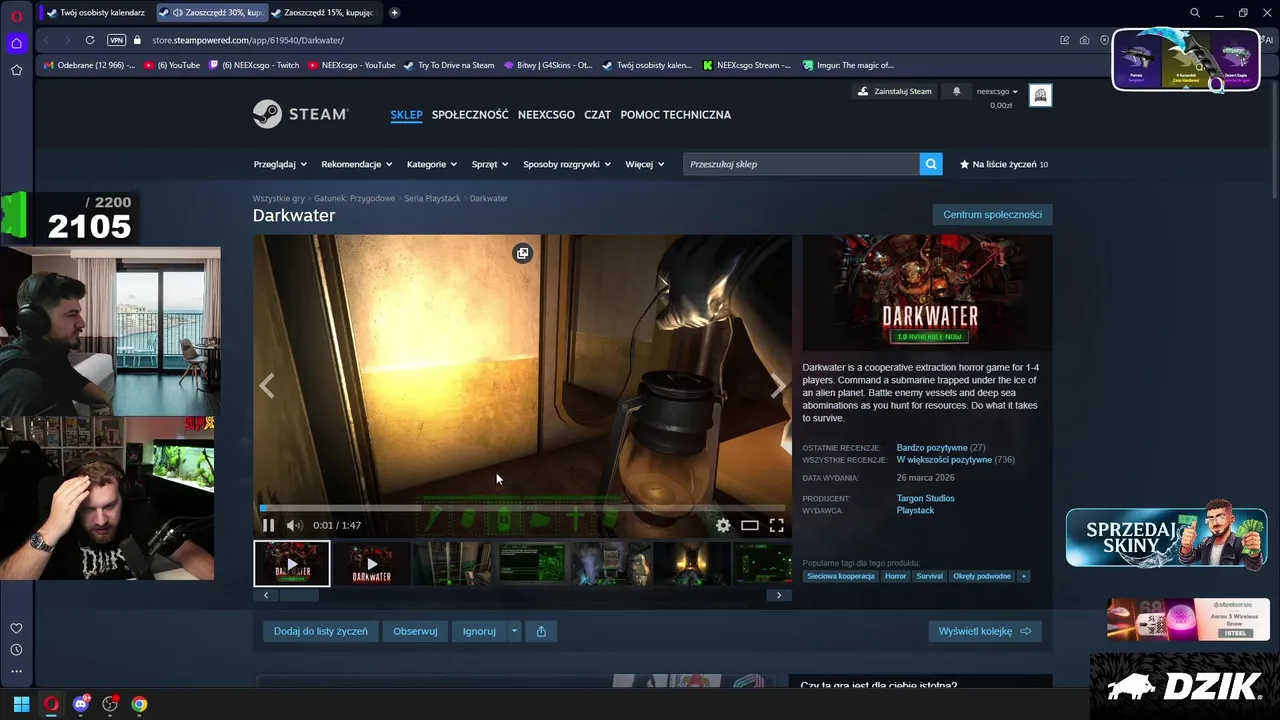1280x720 pixels.
Task: Open share icon button next to Ignoruj
Action: (541, 631)
